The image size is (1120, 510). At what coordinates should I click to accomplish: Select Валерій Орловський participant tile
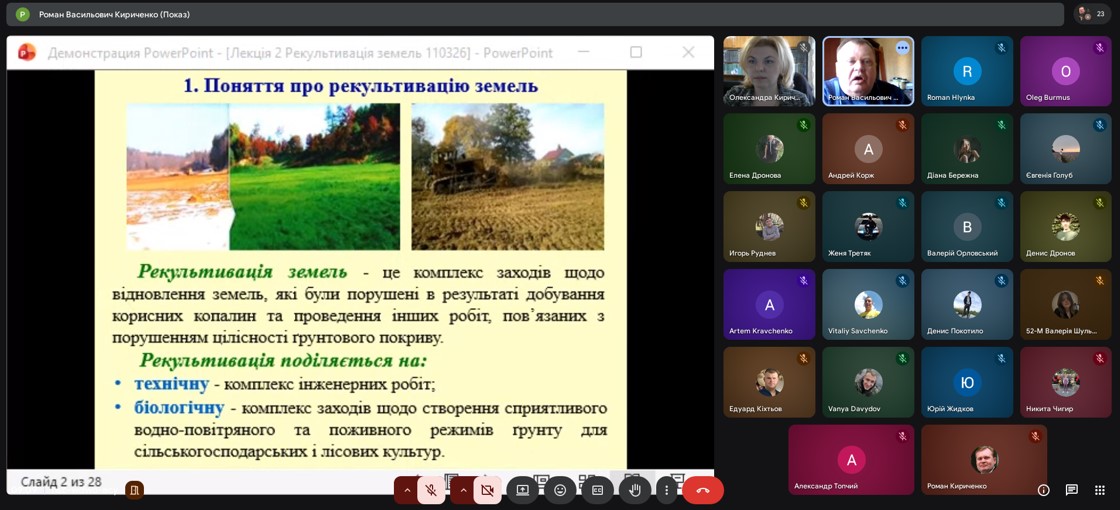[x=967, y=227]
